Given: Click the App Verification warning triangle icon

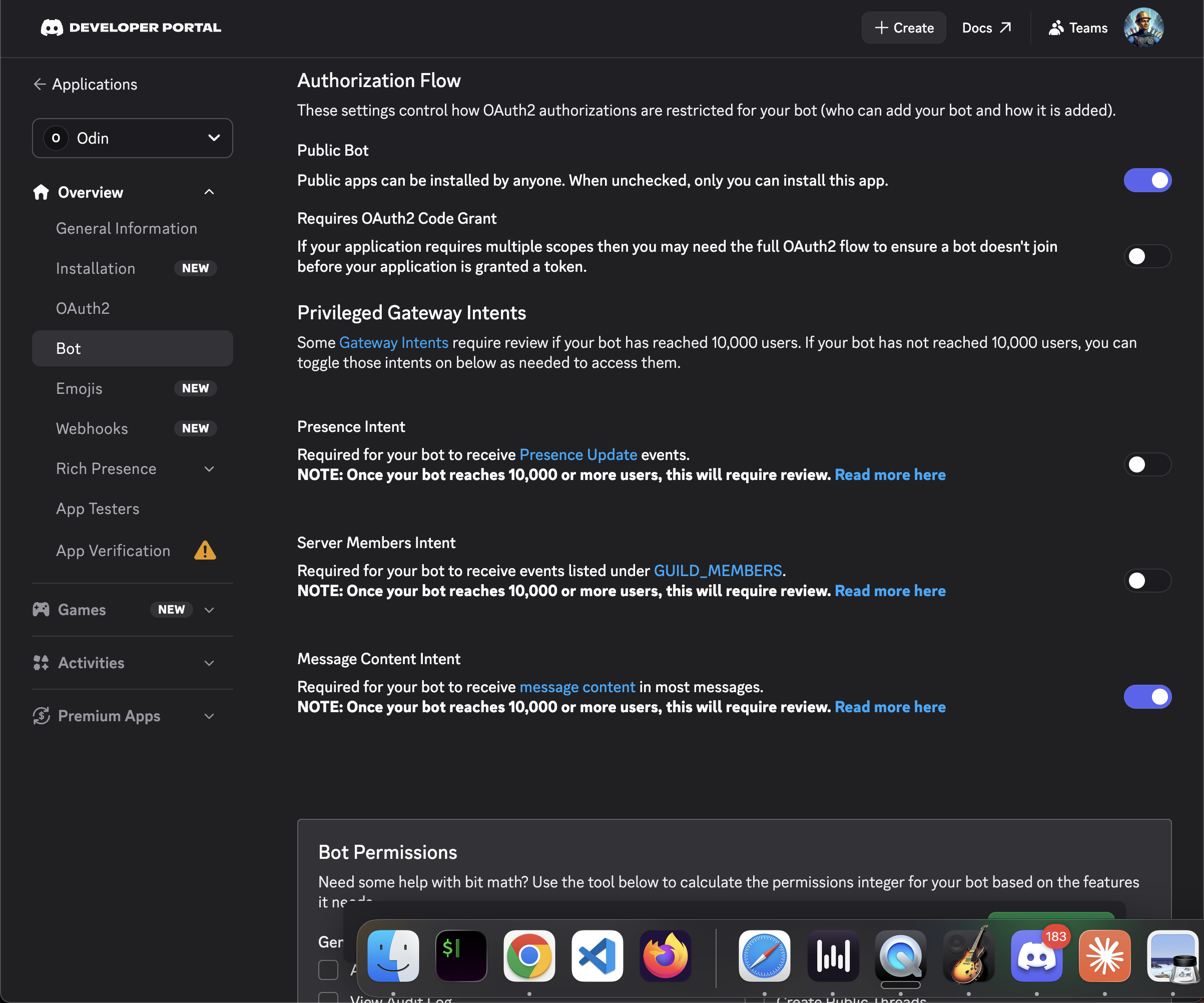Looking at the screenshot, I should click(x=205, y=551).
